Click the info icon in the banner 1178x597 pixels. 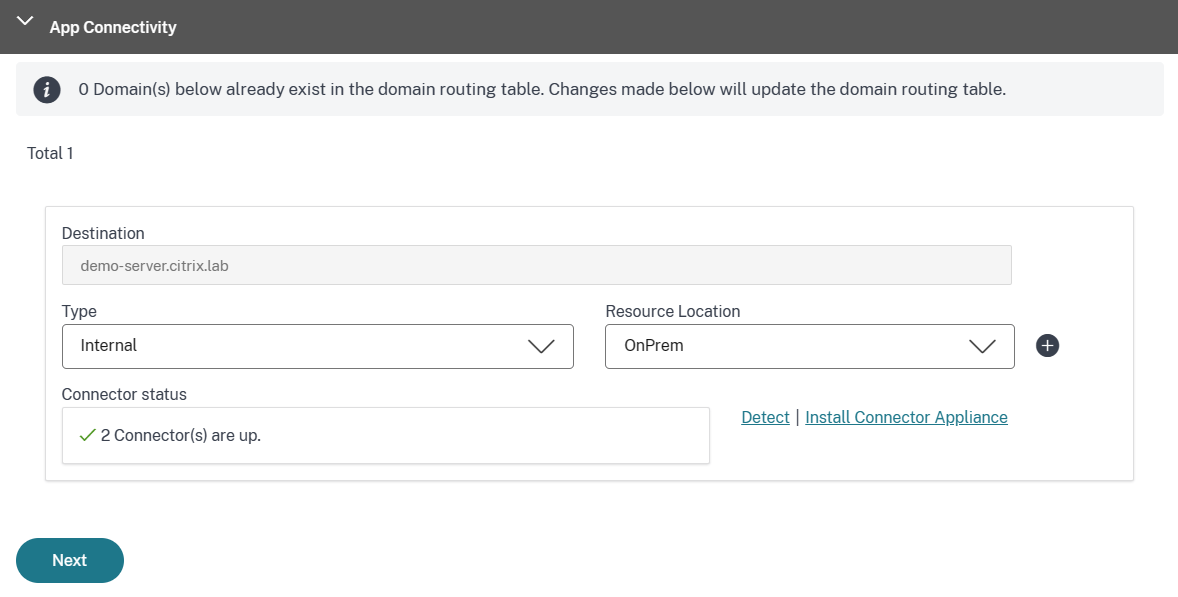coord(47,89)
